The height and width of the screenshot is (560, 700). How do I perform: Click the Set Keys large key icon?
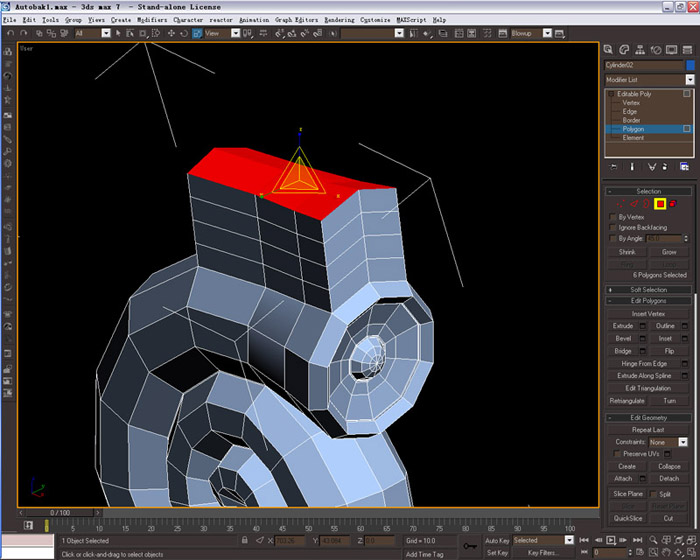pyautogui.click(x=470, y=546)
